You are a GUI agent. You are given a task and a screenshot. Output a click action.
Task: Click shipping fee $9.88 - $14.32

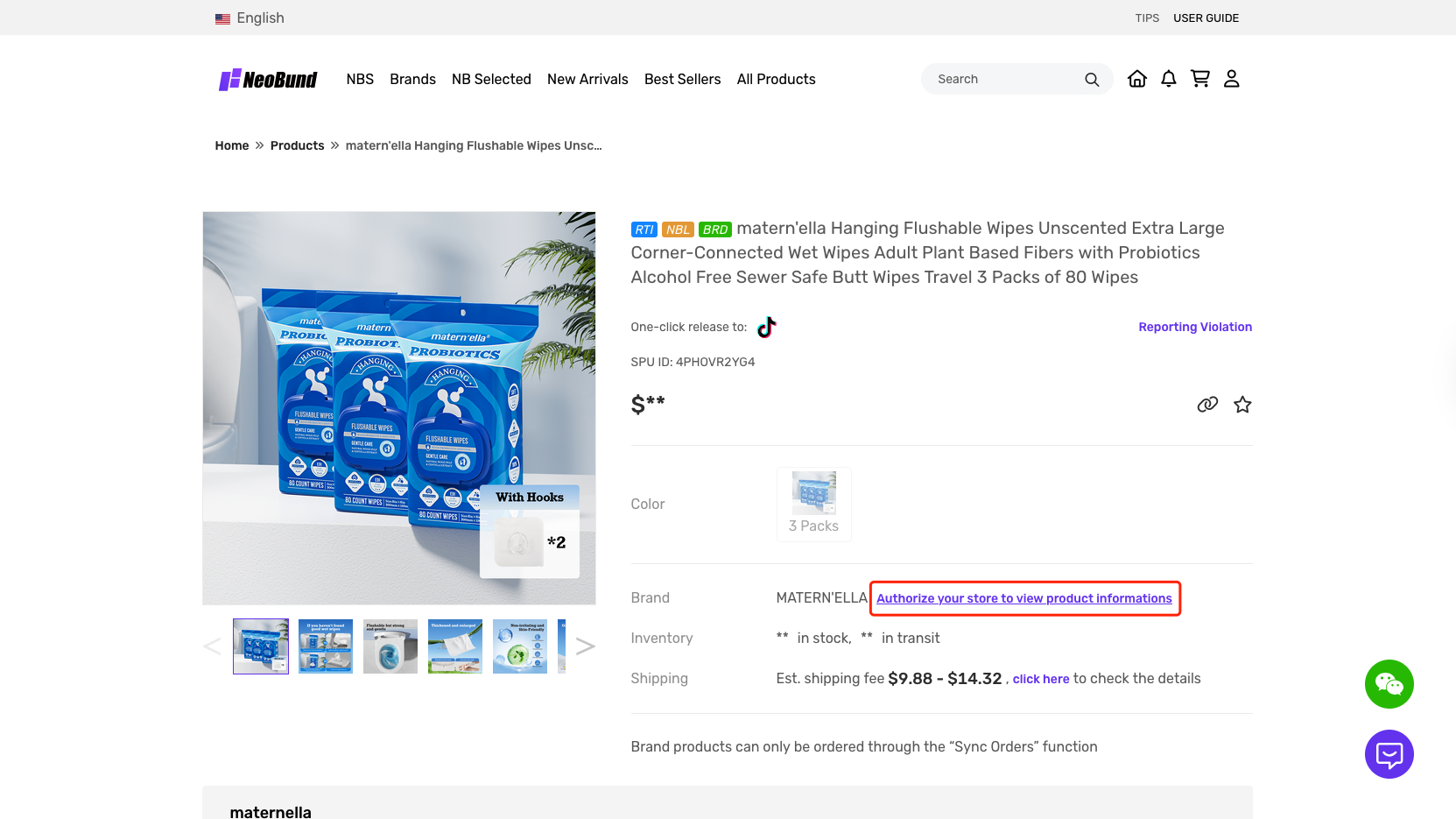[945, 679]
